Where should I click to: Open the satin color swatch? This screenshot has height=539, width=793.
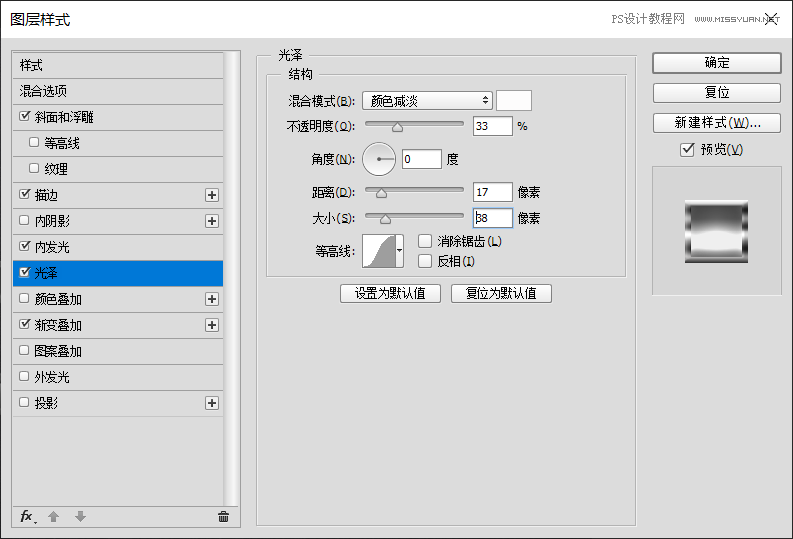pyautogui.click(x=514, y=100)
